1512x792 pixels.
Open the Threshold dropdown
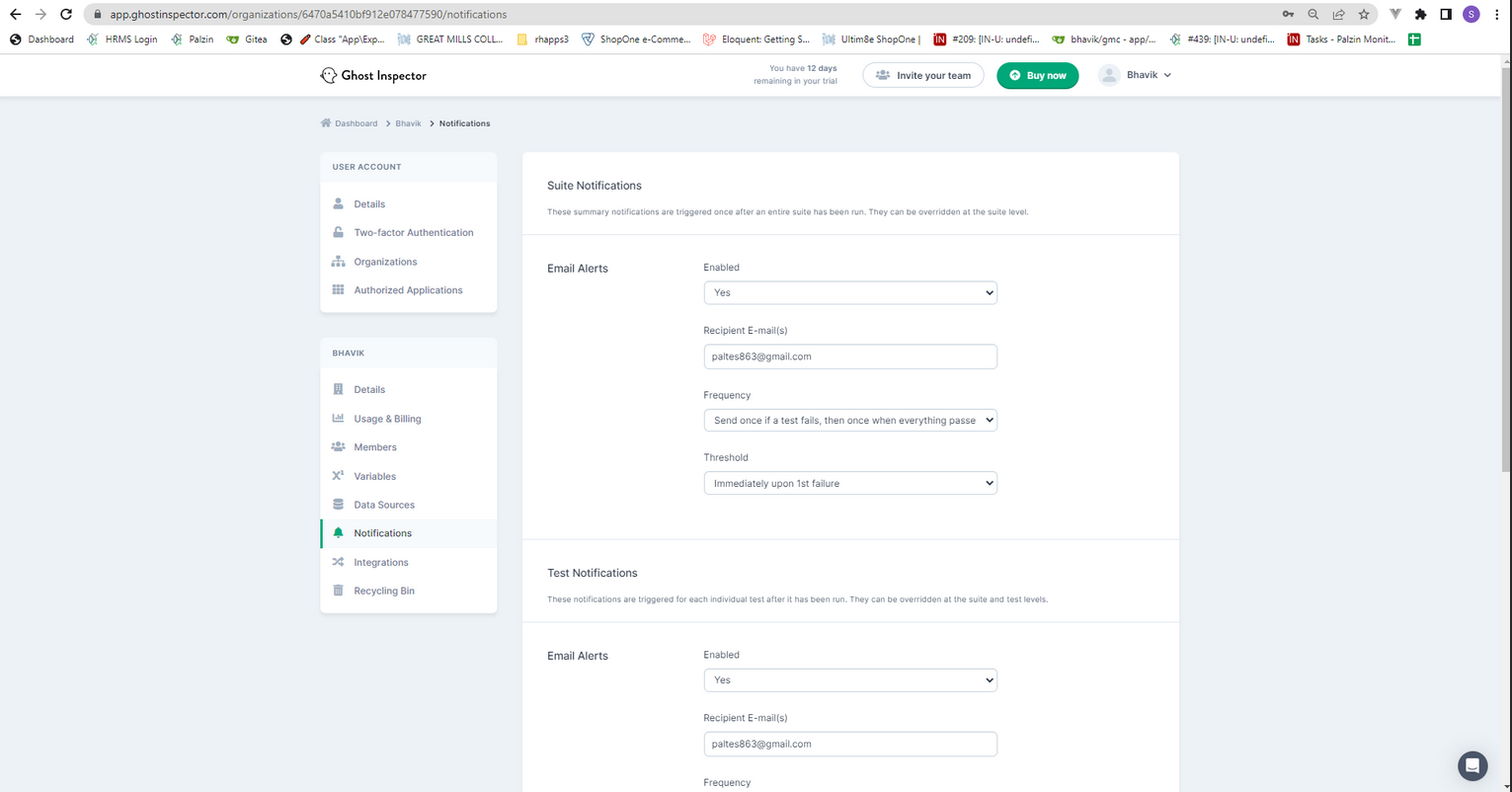850,483
